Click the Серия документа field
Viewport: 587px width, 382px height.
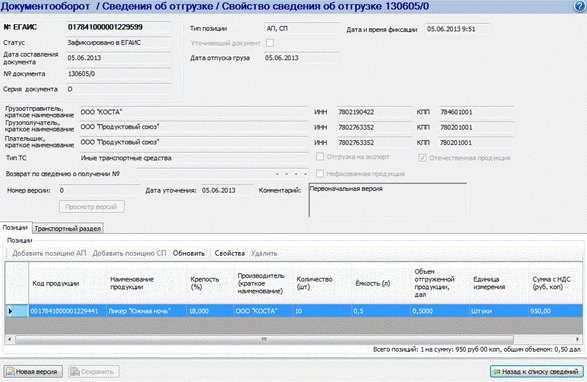(118, 89)
